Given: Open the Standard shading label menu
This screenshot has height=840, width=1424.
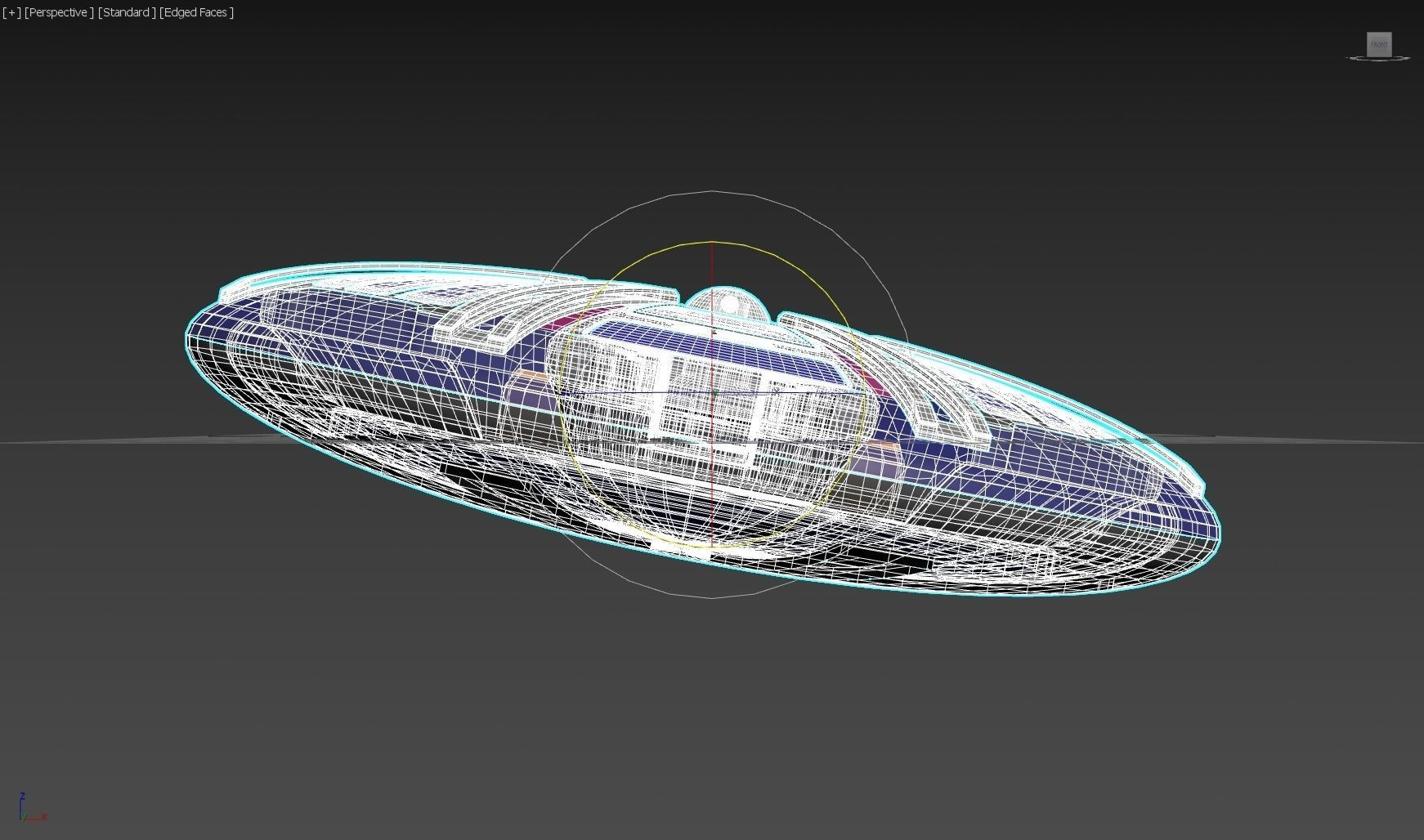Looking at the screenshot, I should pyautogui.click(x=127, y=12).
